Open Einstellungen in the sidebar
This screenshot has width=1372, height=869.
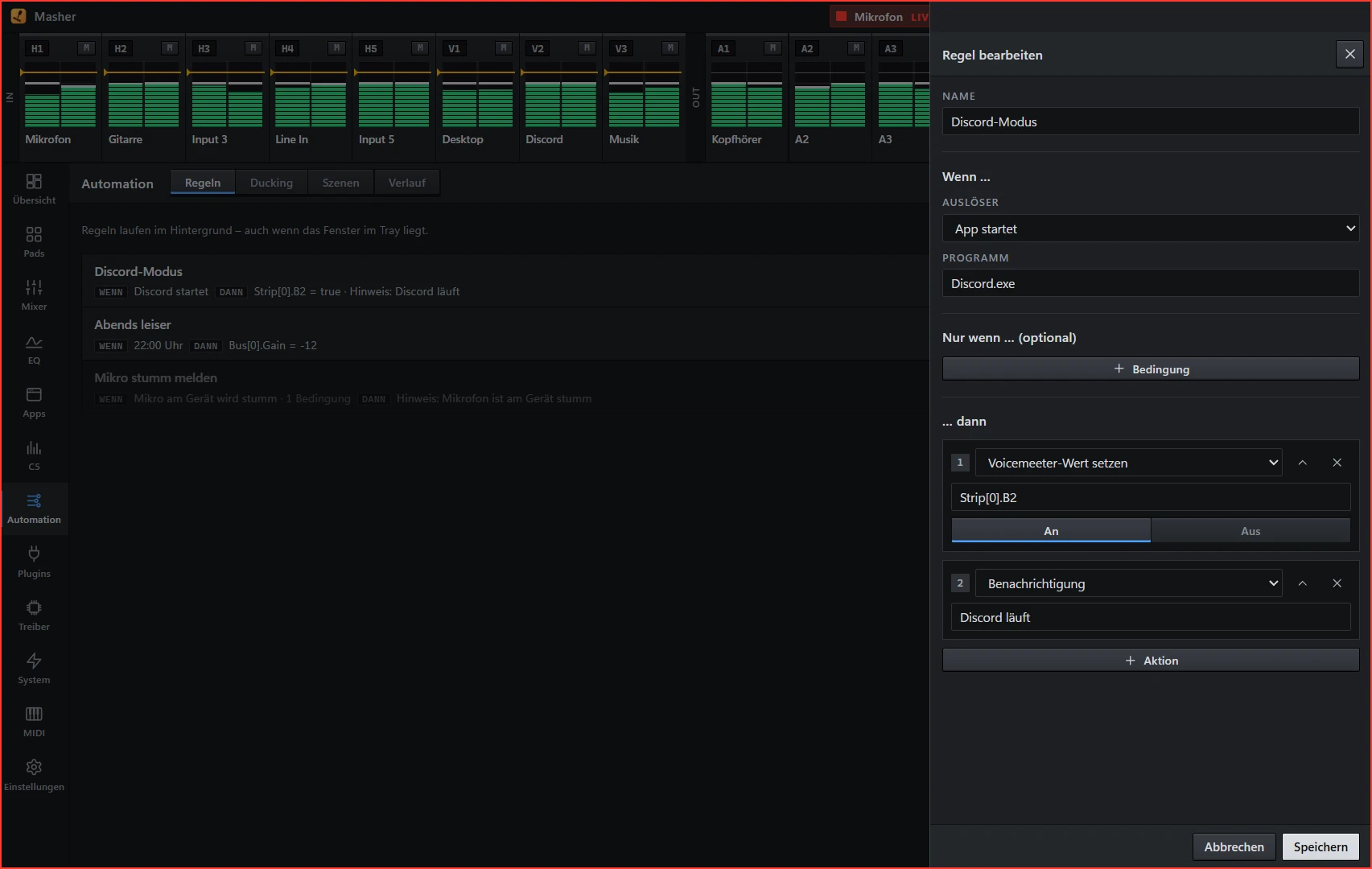coord(34,776)
